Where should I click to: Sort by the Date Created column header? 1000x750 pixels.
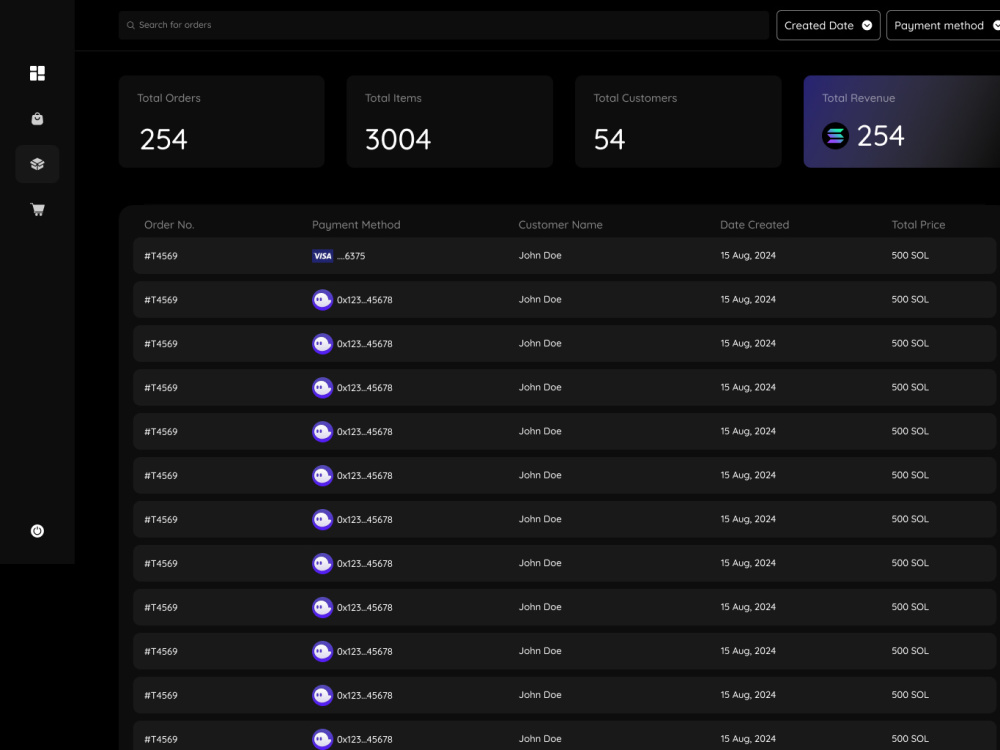(x=754, y=224)
